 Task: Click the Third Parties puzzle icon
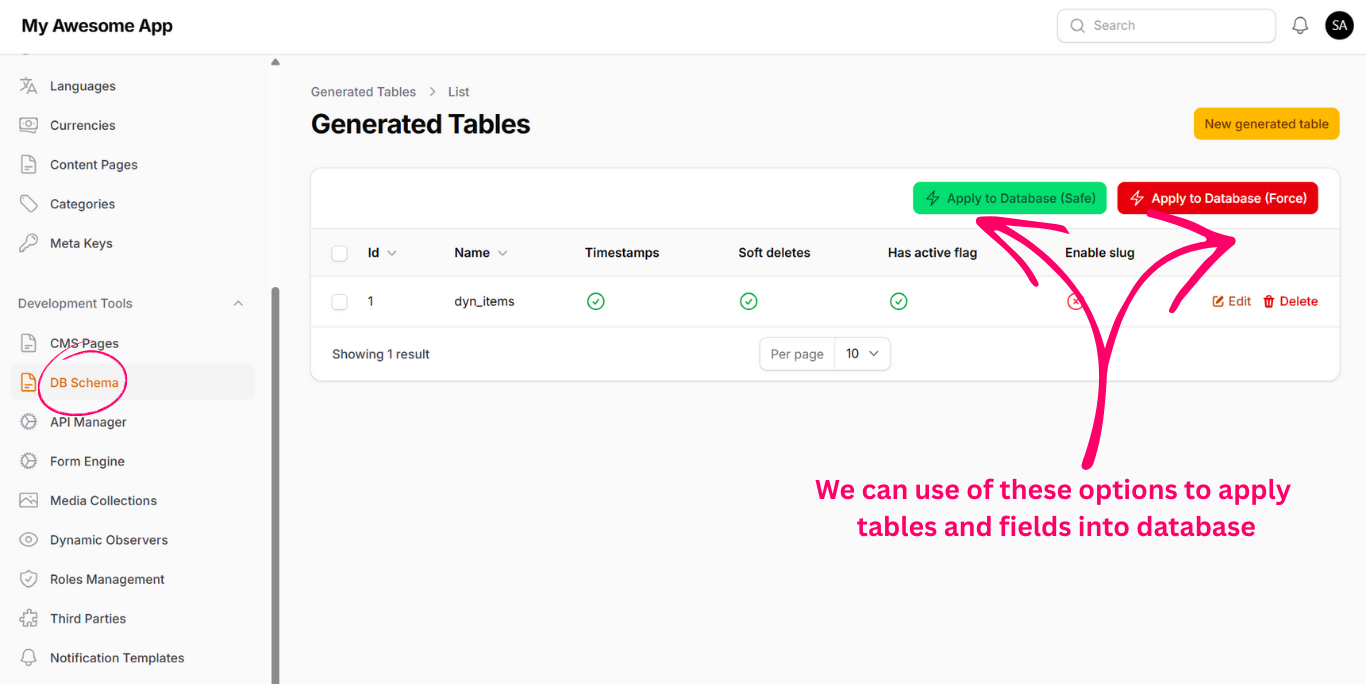tap(29, 619)
